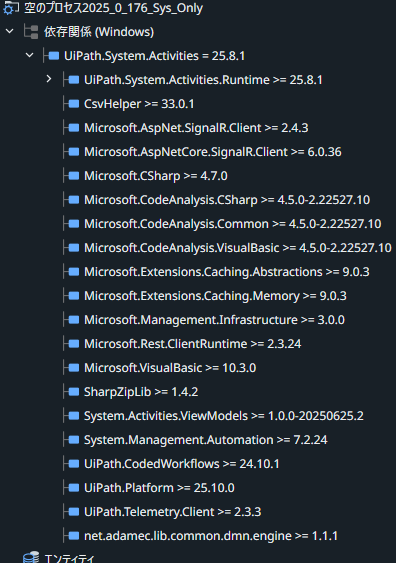The height and width of the screenshot is (563, 396).
Task: Expand the UiPath.System.Activities.Runtime node
Action: coord(49,79)
